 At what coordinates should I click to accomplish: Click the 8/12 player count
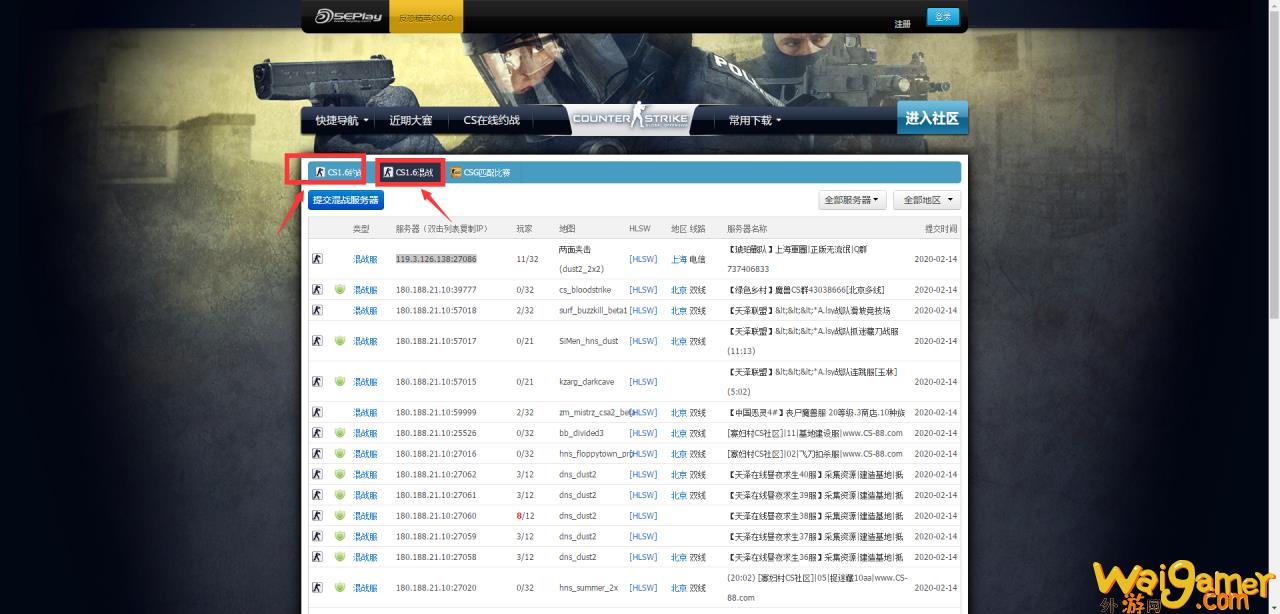[526, 516]
